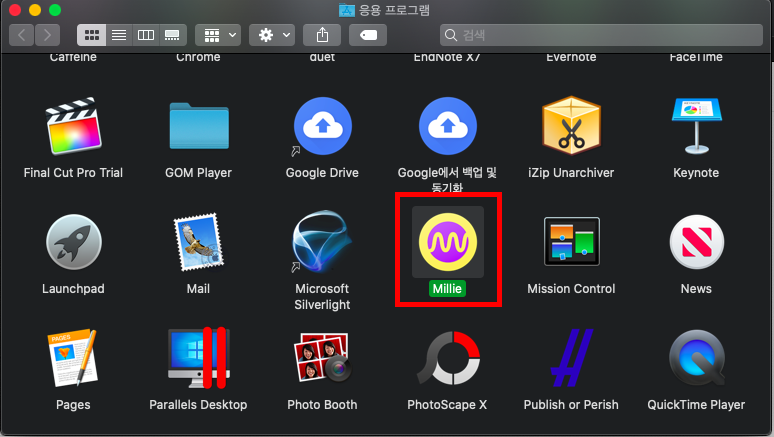Screen dimensions: 774x437
Task: Click the Photo Booth label
Action: click(322, 405)
